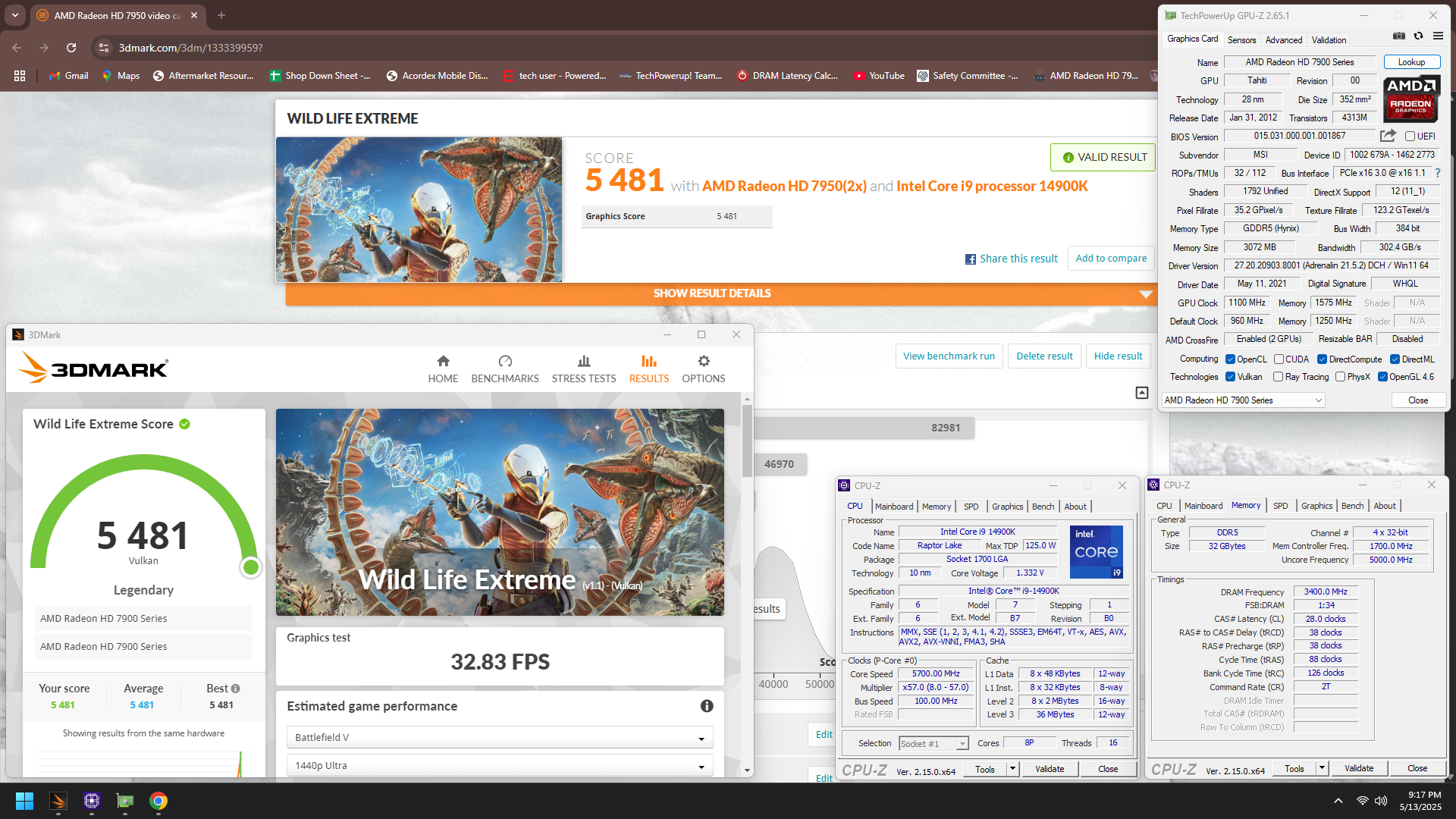
Task: Open Bench tab in left CPU-Z window
Action: 1043,507
